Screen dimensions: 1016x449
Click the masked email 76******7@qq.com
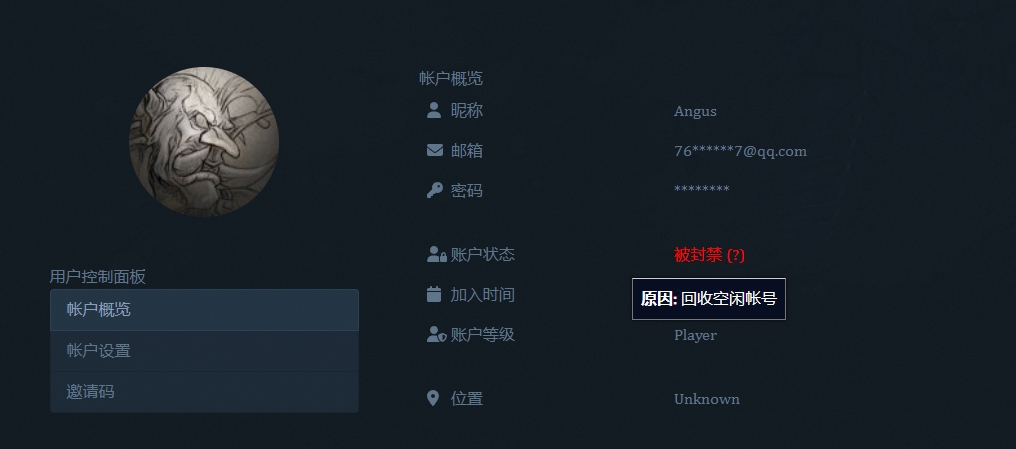(x=740, y=151)
